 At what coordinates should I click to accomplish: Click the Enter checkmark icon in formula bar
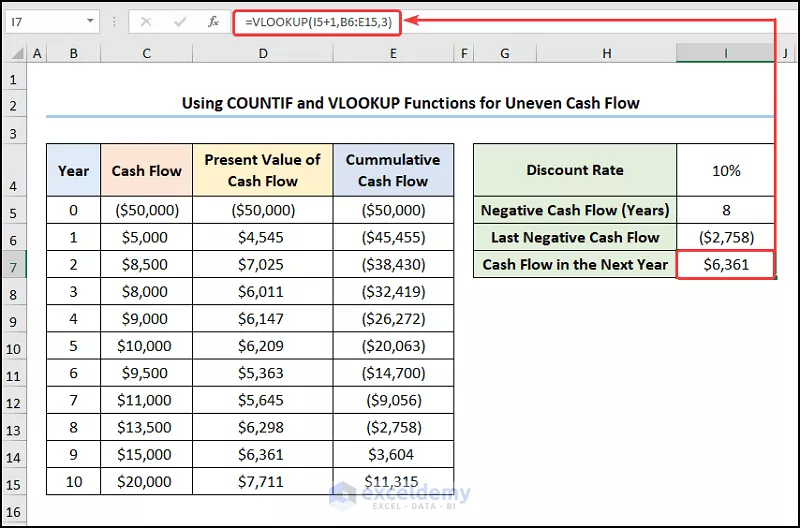180,22
